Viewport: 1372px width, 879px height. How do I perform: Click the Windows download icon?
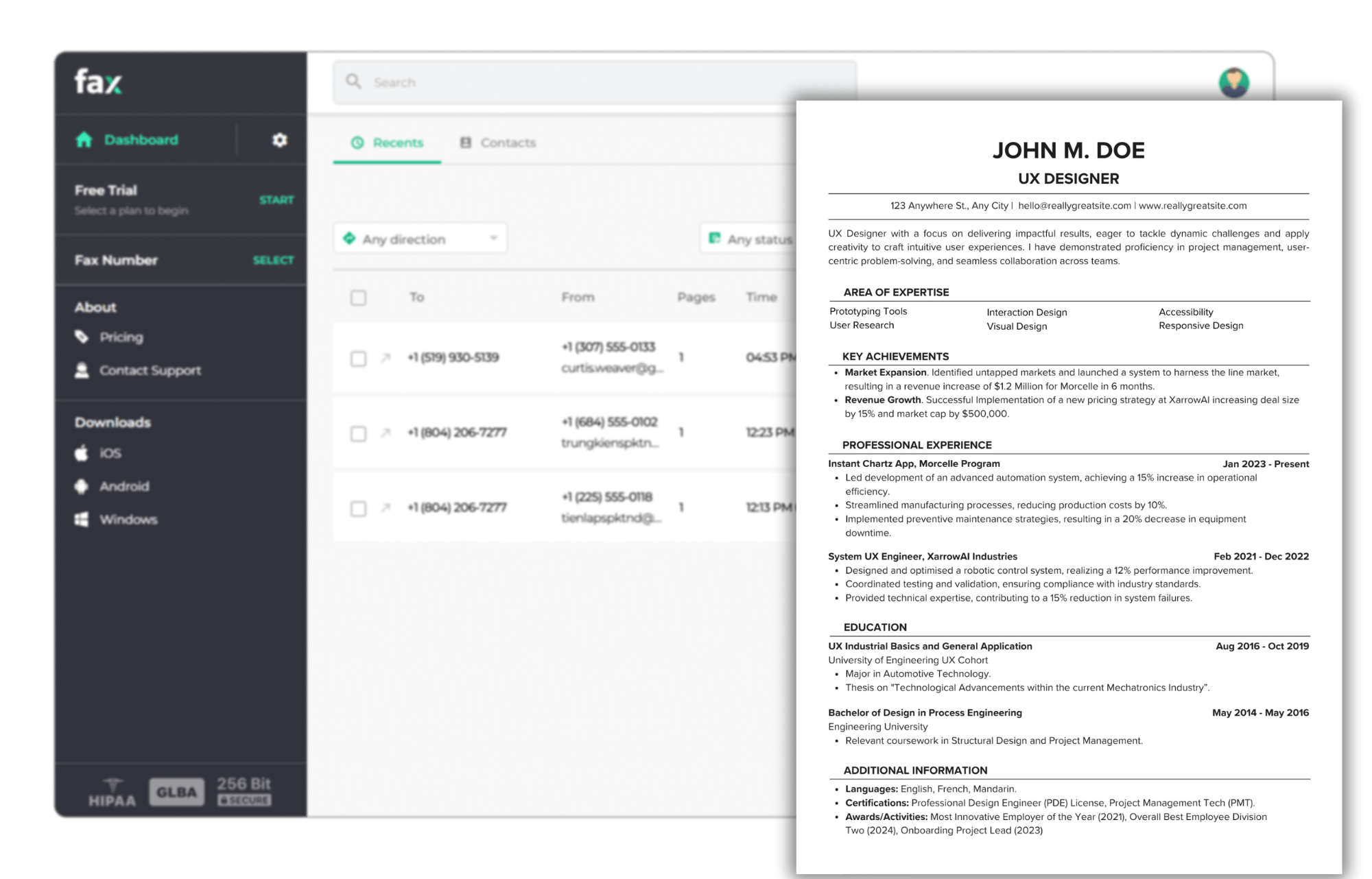click(82, 519)
